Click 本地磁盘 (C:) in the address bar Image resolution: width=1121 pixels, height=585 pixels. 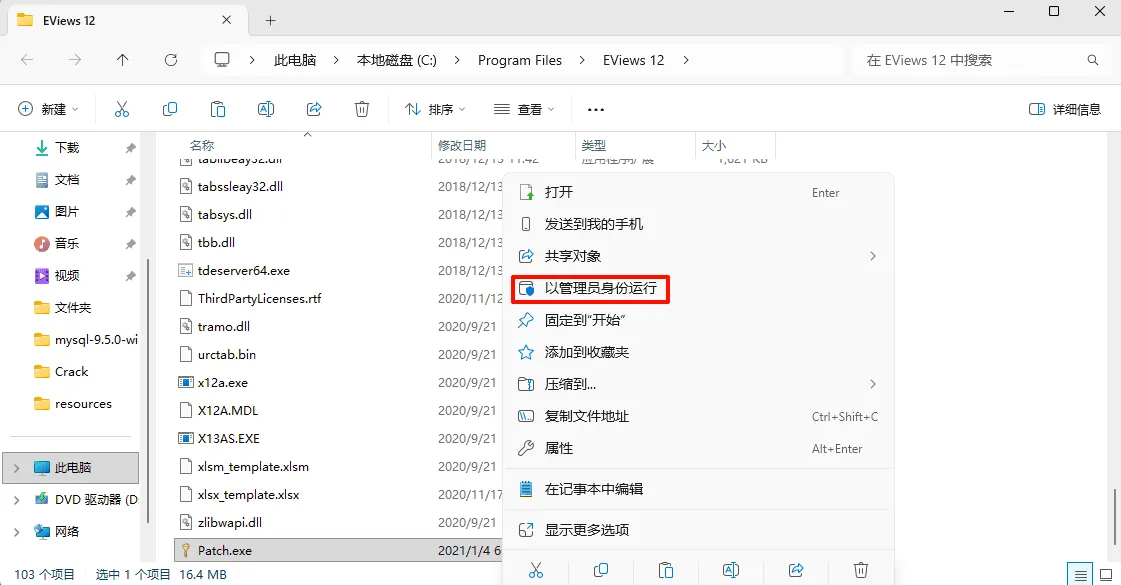[x=397, y=60]
